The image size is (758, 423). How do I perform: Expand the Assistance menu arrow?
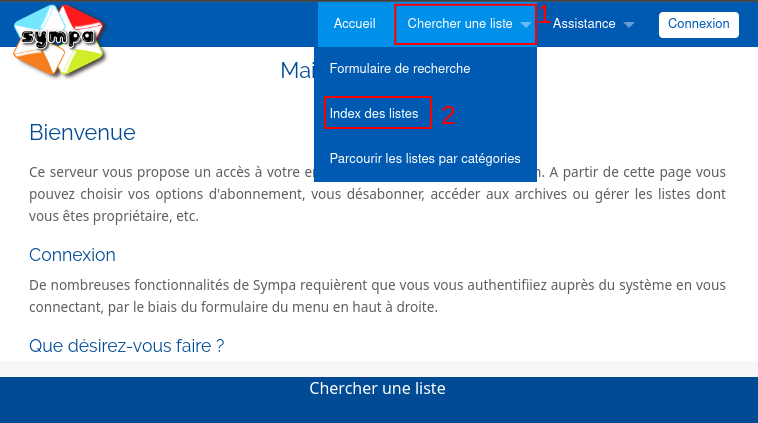click(628, 25)
